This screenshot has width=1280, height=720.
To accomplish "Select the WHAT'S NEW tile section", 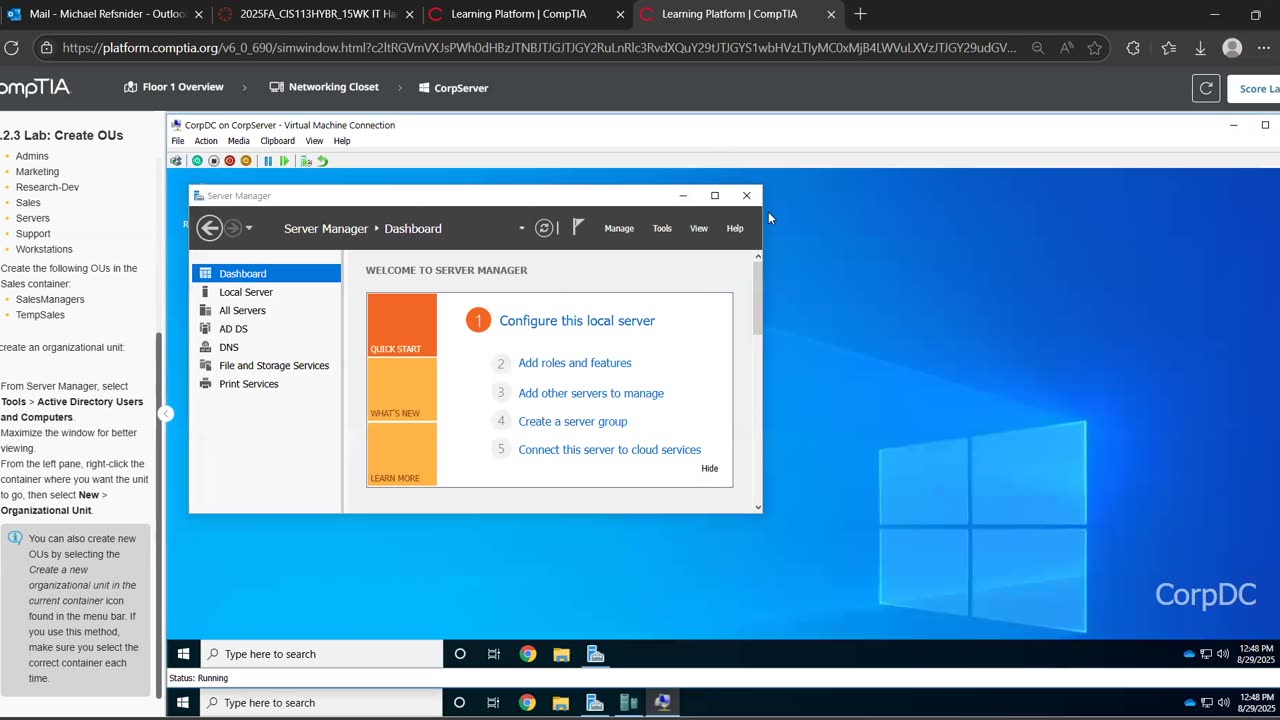I will point(402,390).
